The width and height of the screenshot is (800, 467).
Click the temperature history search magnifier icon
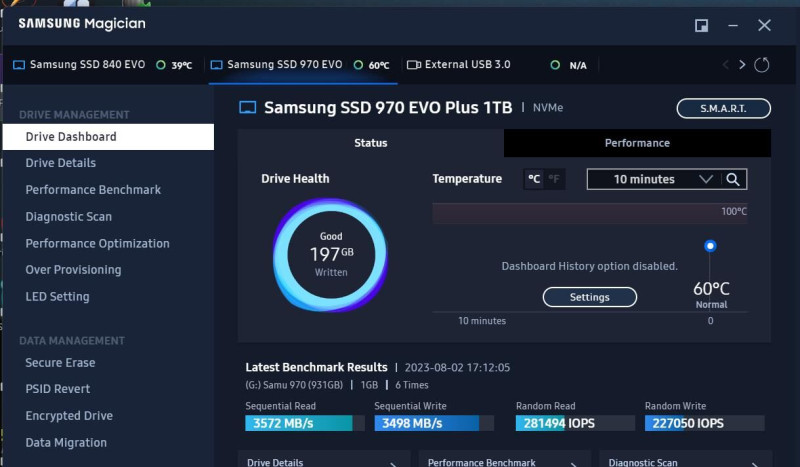(733, 179)
